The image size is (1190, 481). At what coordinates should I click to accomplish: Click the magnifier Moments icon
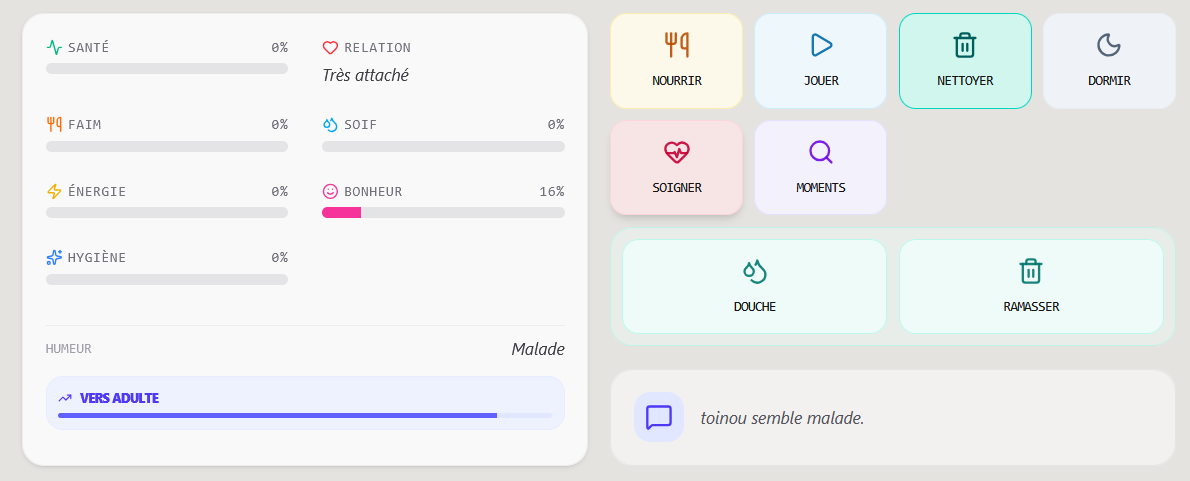(821, 152)
